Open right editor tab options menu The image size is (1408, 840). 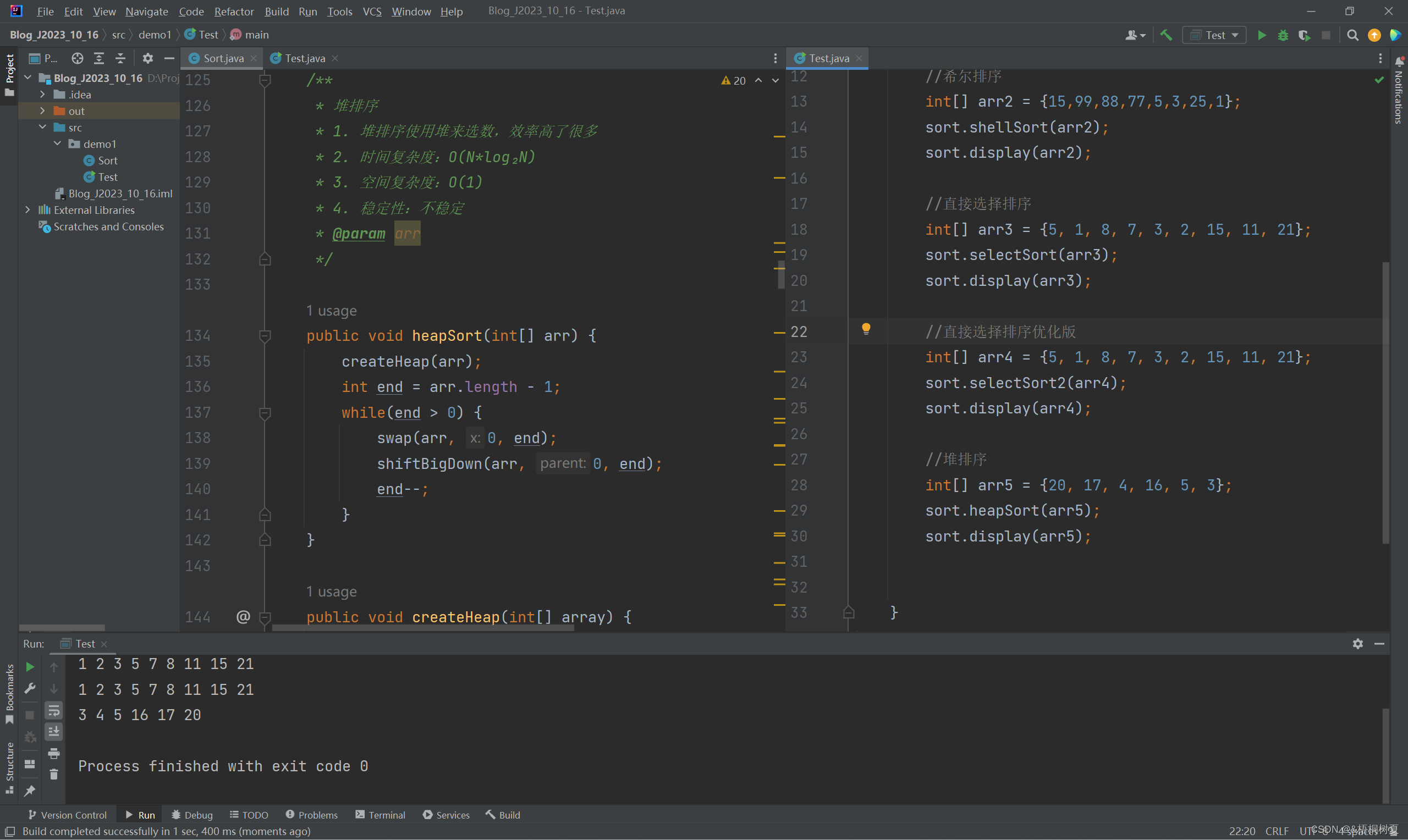[1380, 58]
